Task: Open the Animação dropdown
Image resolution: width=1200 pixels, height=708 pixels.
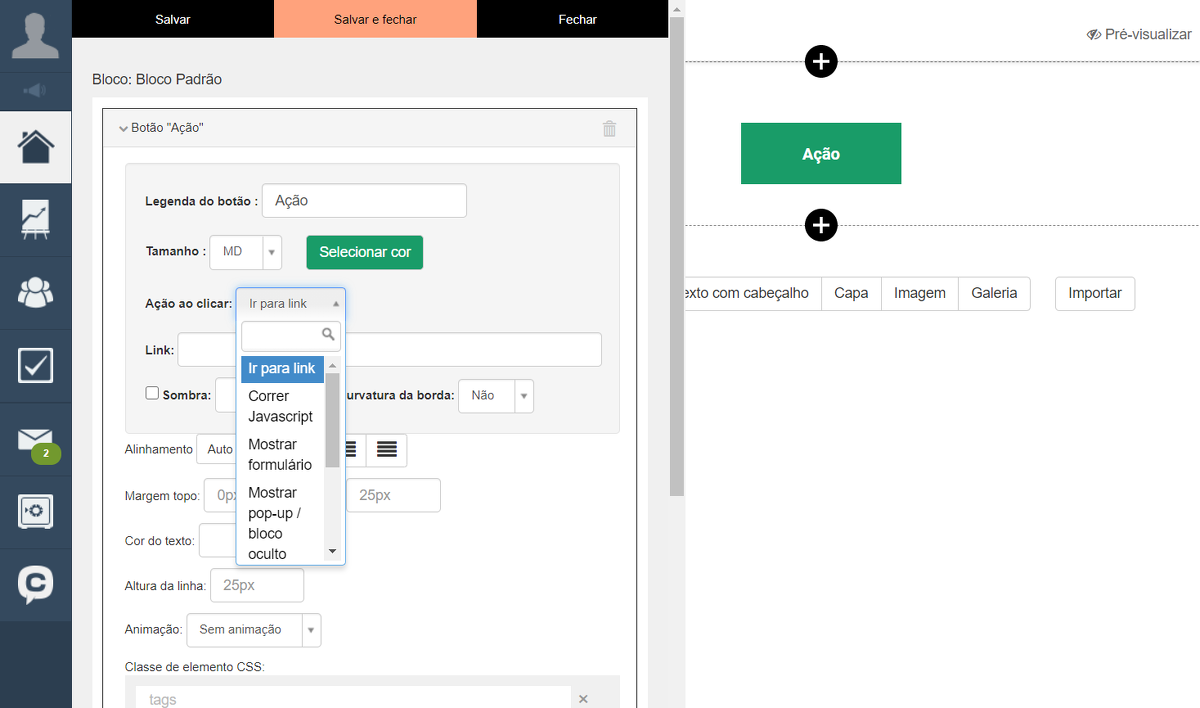Action: pyautogui.click(x=253, y=630)
